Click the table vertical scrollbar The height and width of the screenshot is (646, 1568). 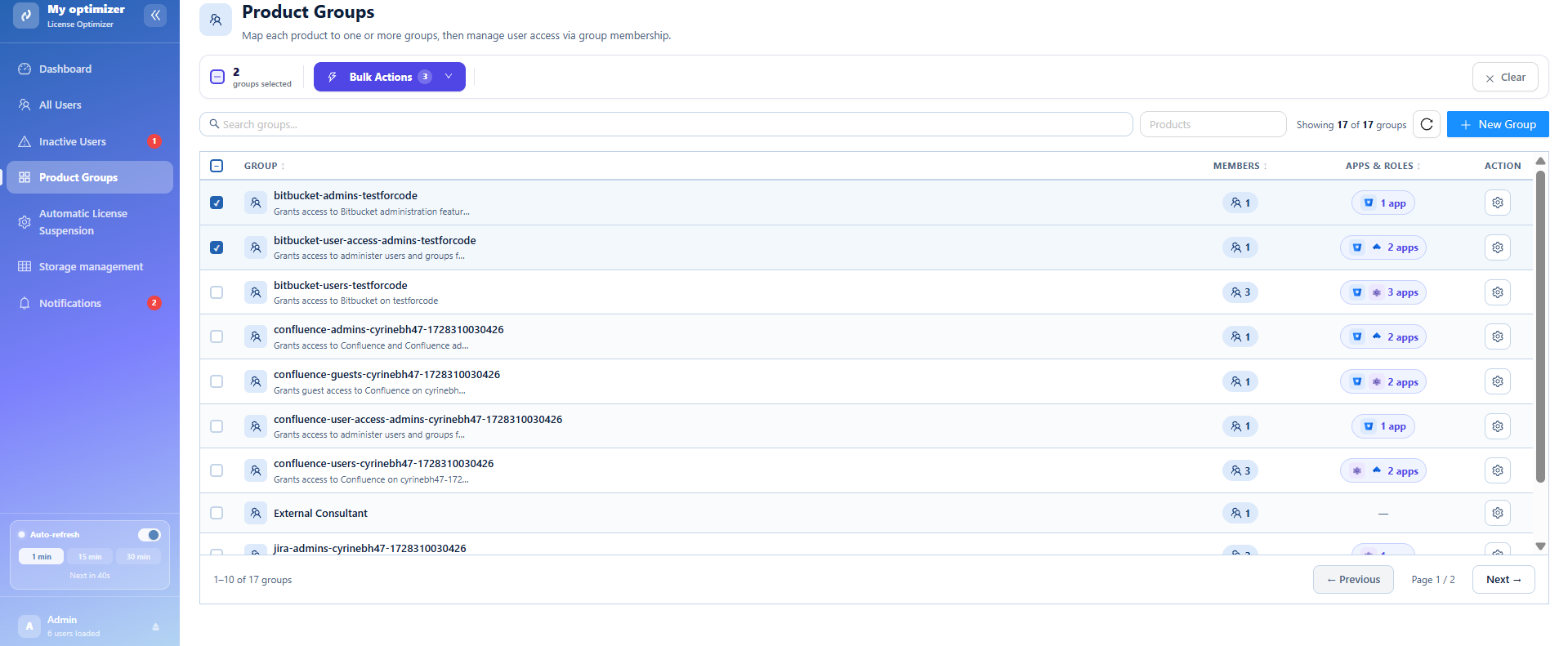tap(1540, 327)
